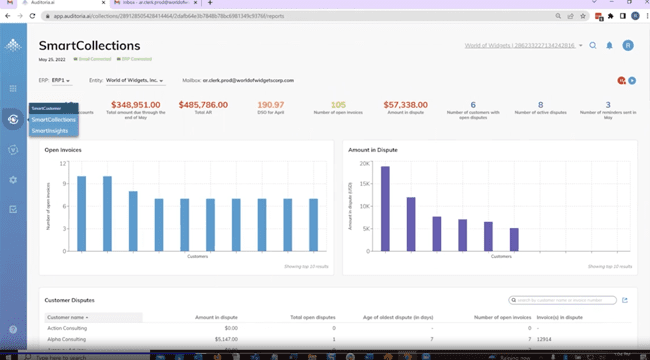The image size is (650, 360).
Task: Expand the World of Widgets account selector
Action: (523, 45)
